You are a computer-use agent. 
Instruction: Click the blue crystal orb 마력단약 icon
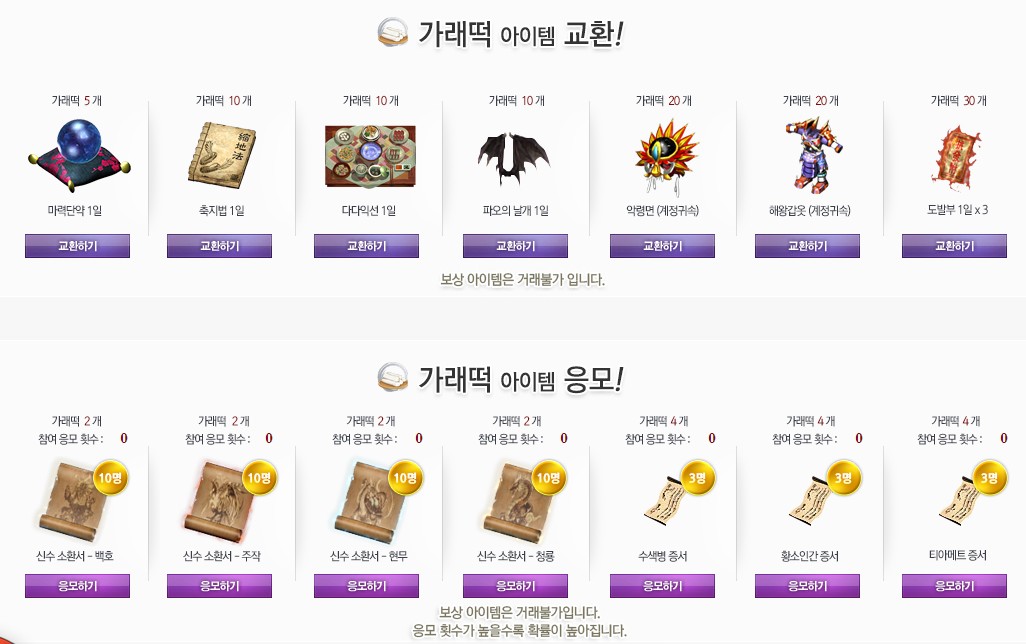click(79, 156)
